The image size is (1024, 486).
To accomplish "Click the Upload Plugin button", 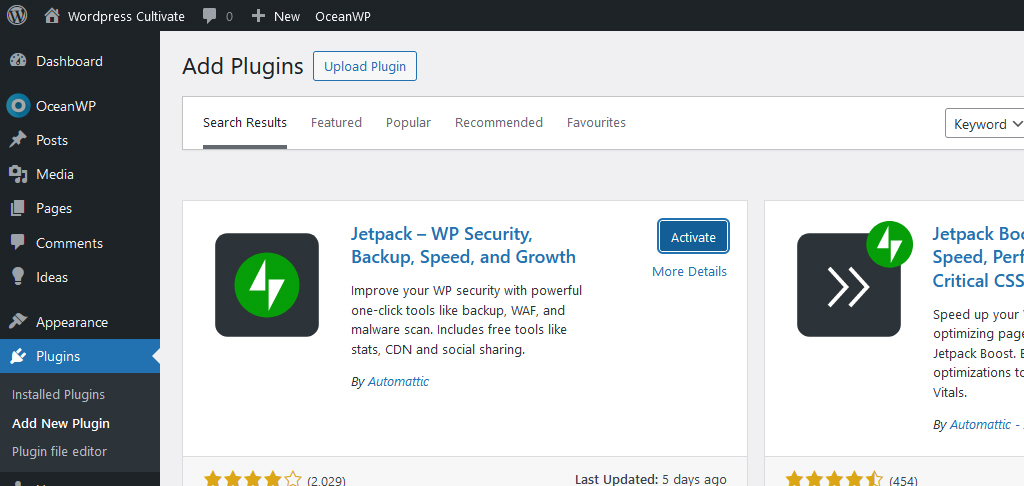I will click(x=365, y=67).
